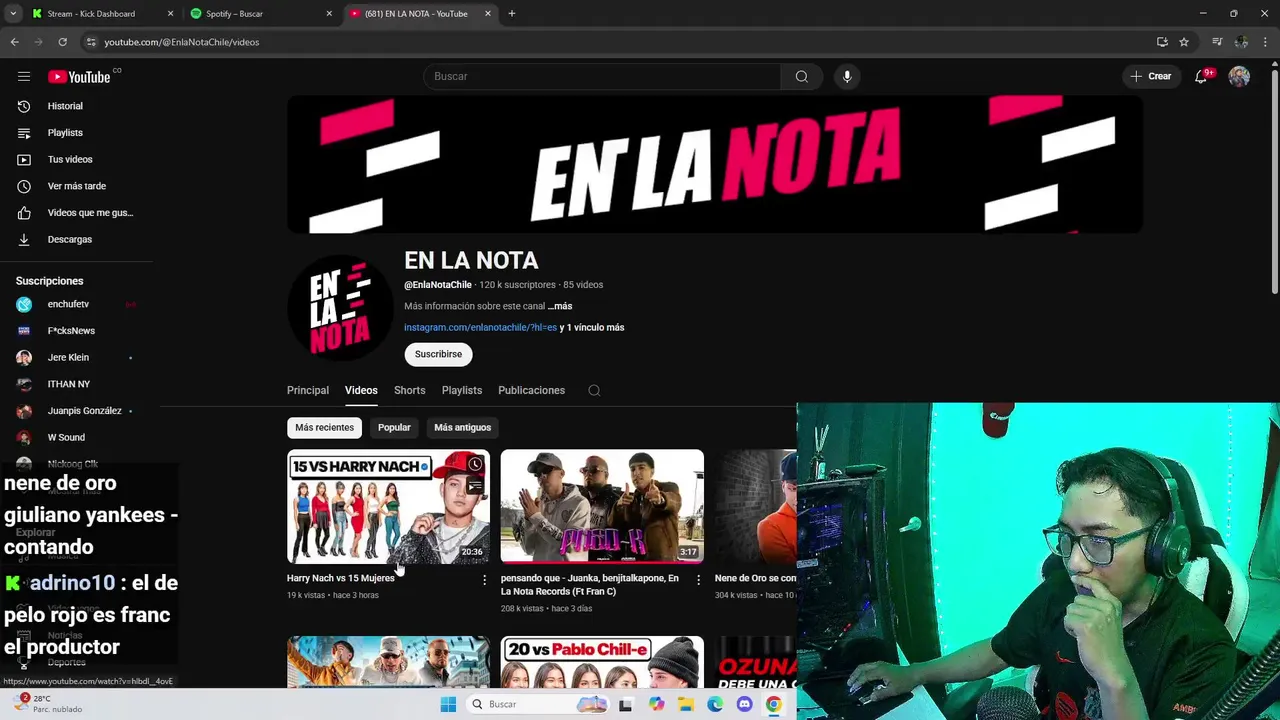The width and height of the screenshot is (1280, 720).
Task: Click the Chrome address bar URL
Action: (x=182, y=42)
